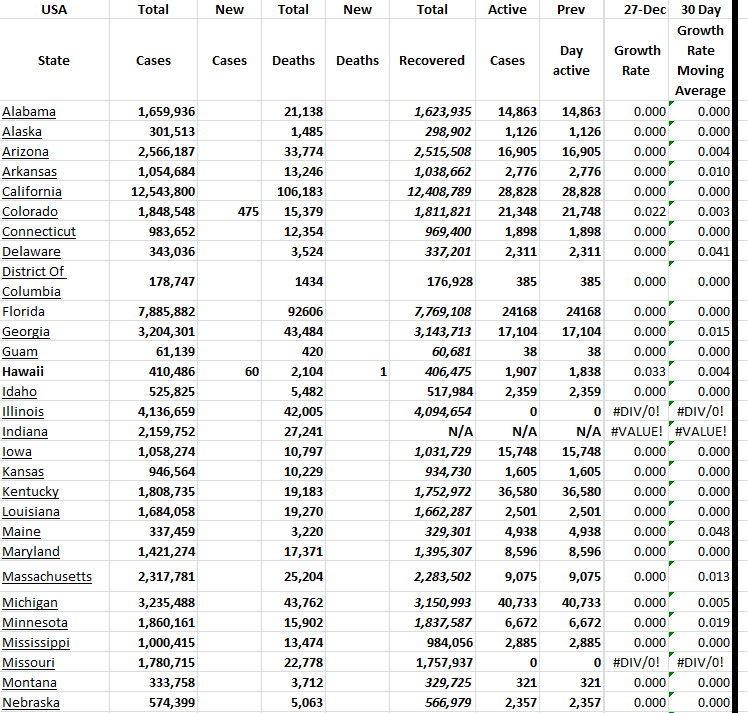The image size is (748, 713).
Task: Select the bold Hawaii row label
Action: tap(23, 372)
